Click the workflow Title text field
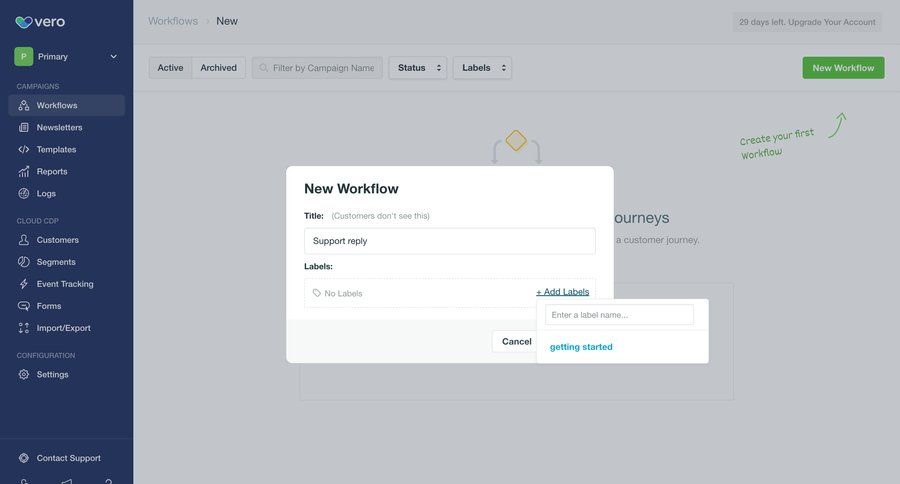This screenshot has height=484, width=900. [449, 241]
